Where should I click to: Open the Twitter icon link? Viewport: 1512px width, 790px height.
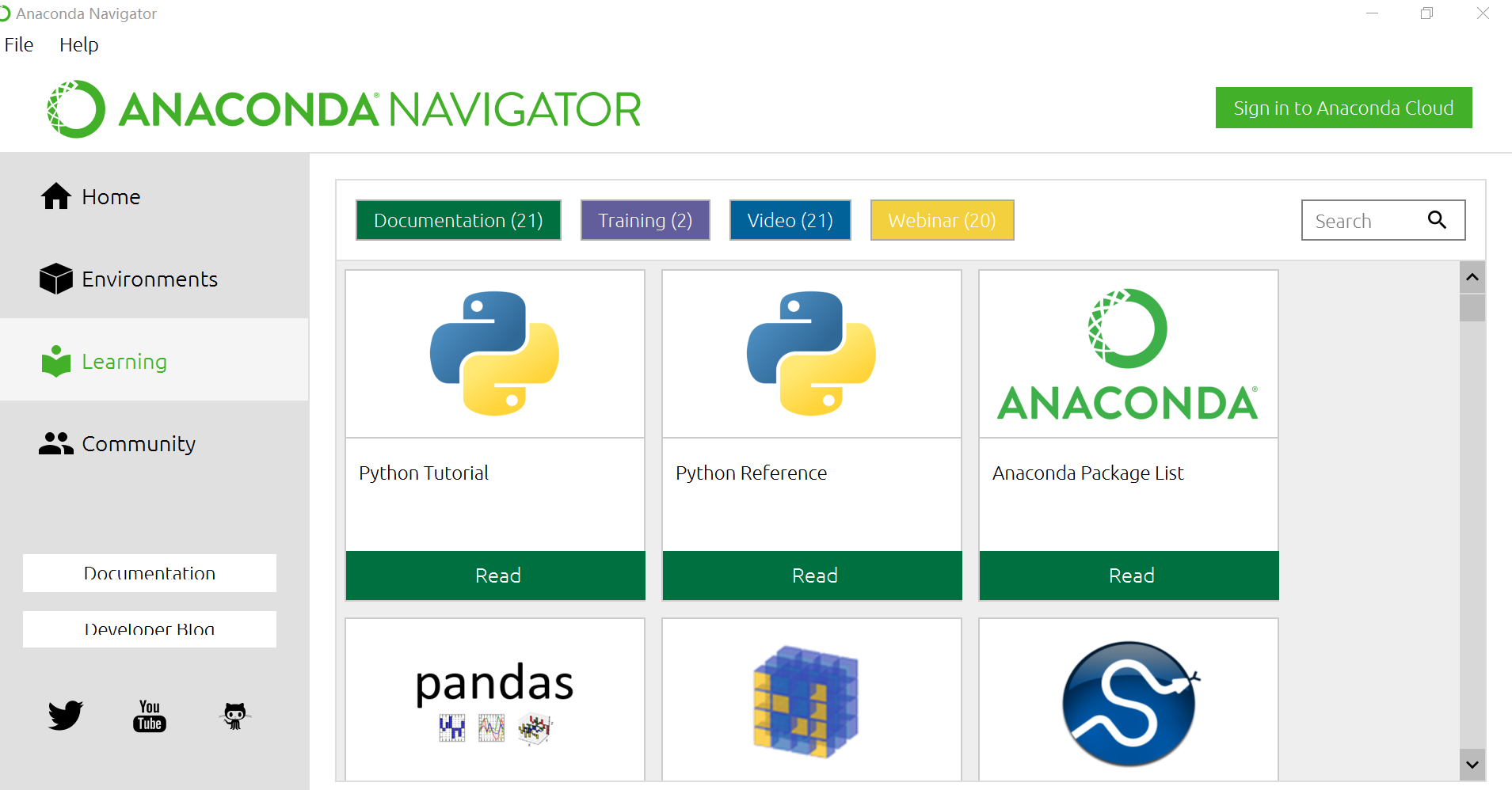65,715
